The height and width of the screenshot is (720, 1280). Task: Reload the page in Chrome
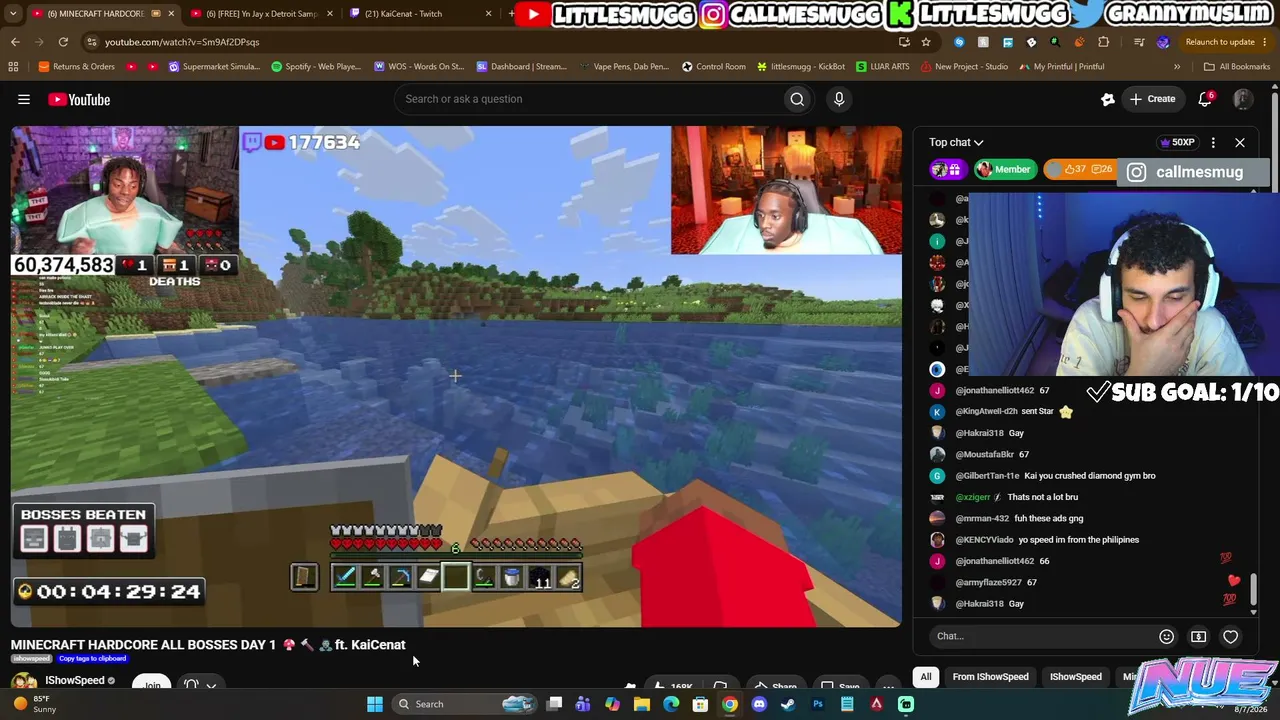(x=63, y=42)
